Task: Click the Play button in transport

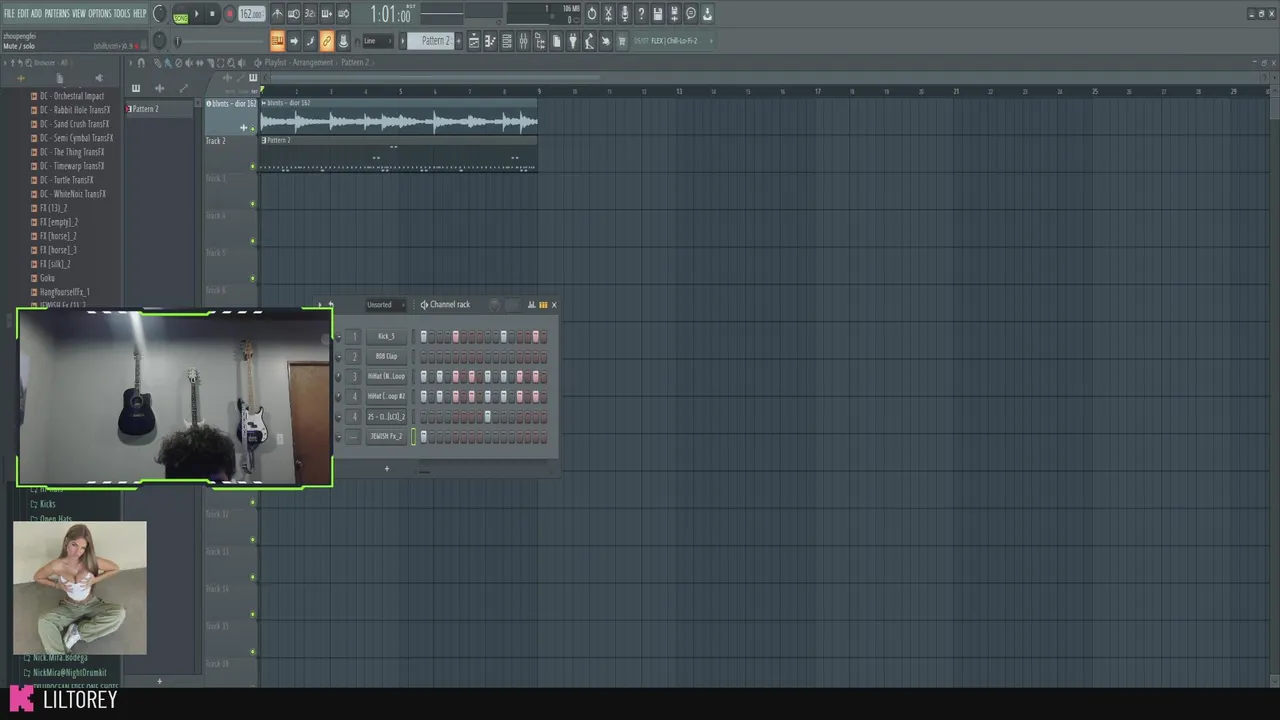Action: 196,14
